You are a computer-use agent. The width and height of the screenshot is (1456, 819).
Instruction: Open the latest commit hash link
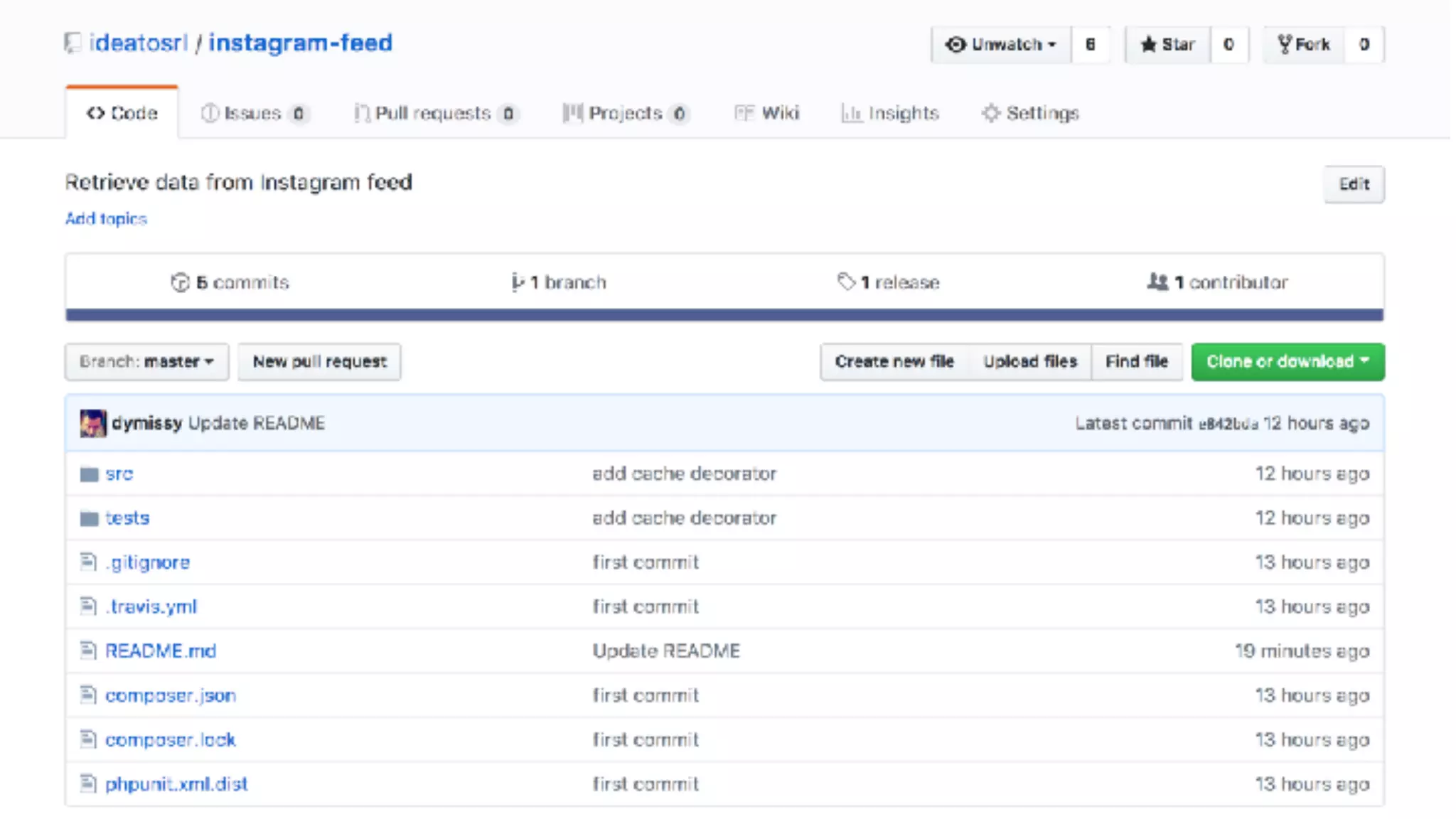pos(1228,424)
